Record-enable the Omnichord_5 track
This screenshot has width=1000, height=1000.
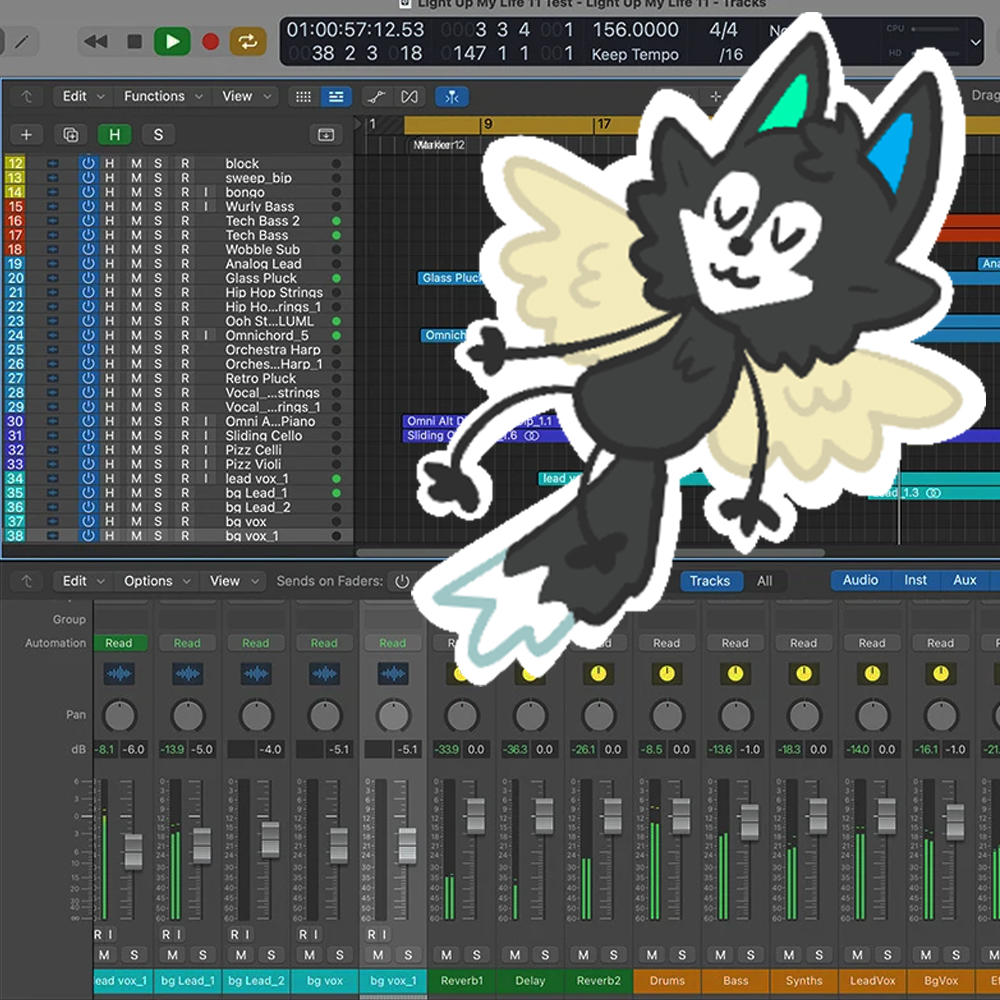(185, 335)
